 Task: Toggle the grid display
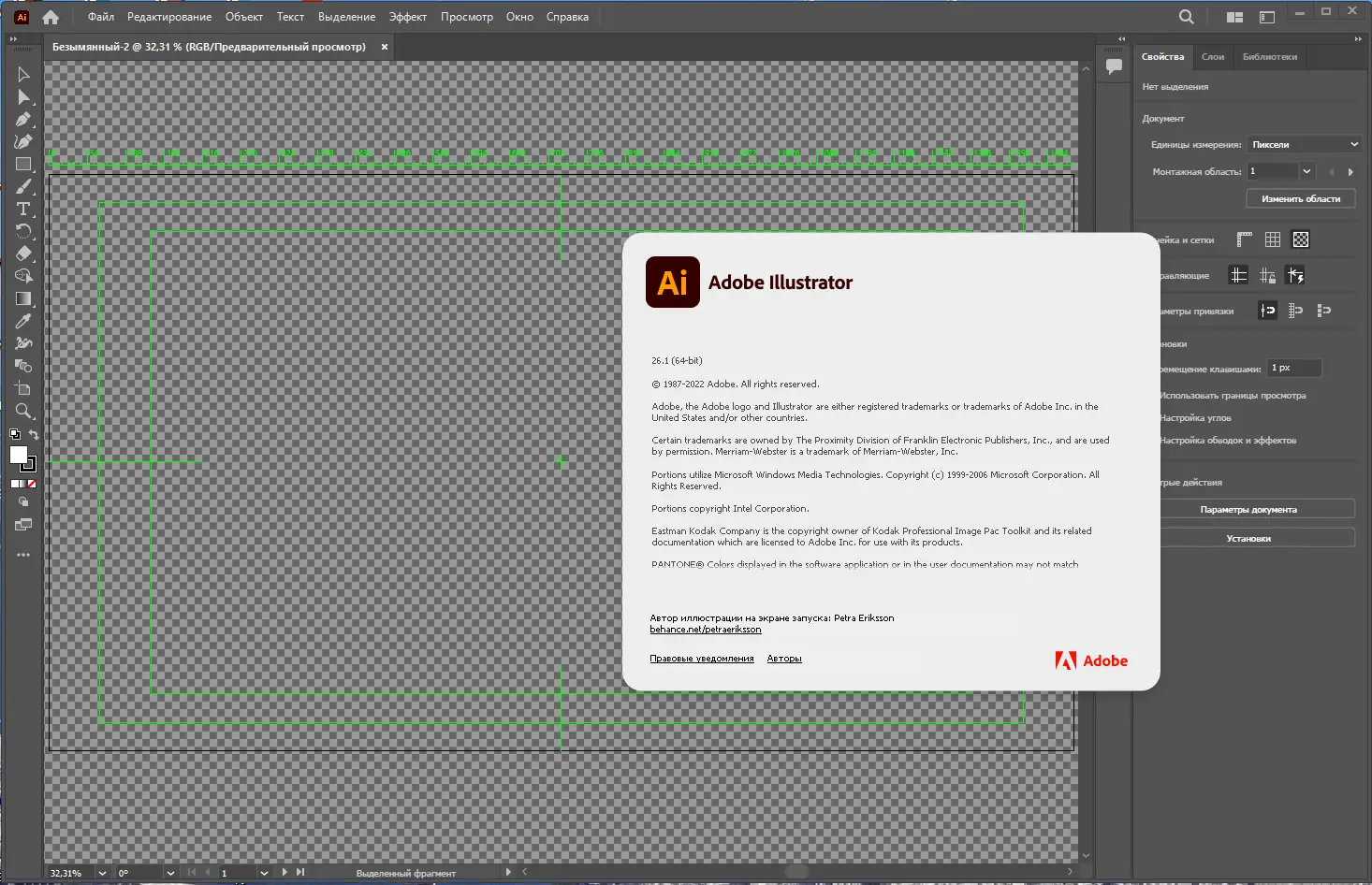click(x=1273, y=239)
